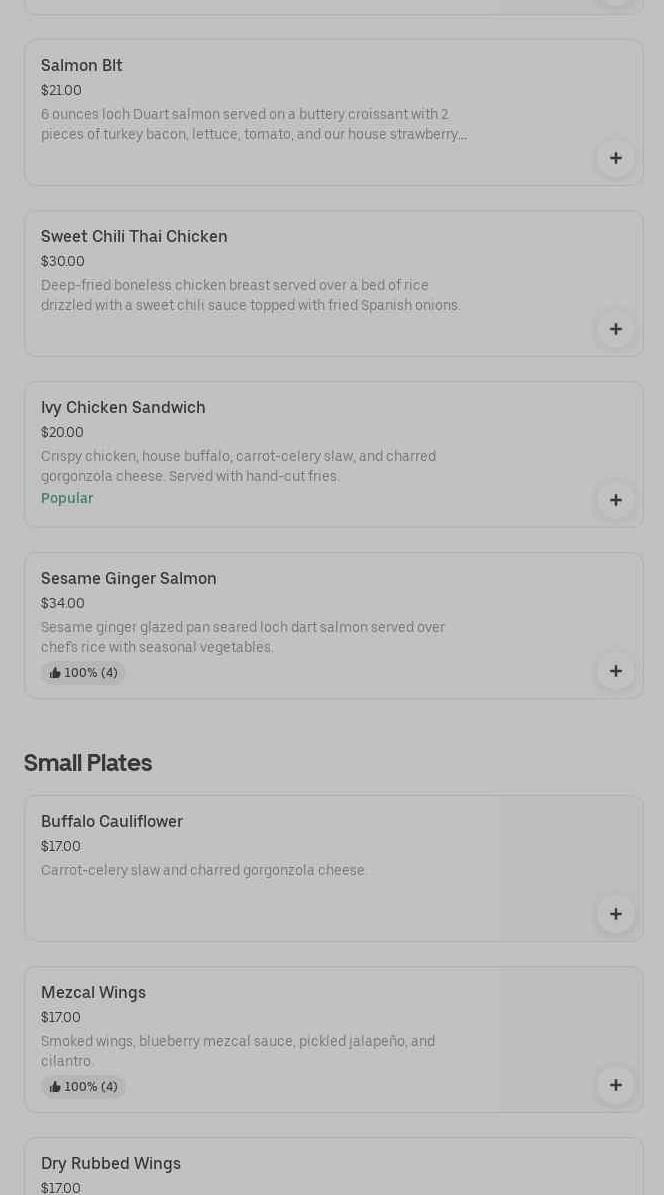Tap plus button on Mezcal Wings
The width and height of the screenshot is (664, 1195).
click(615, 1085)
